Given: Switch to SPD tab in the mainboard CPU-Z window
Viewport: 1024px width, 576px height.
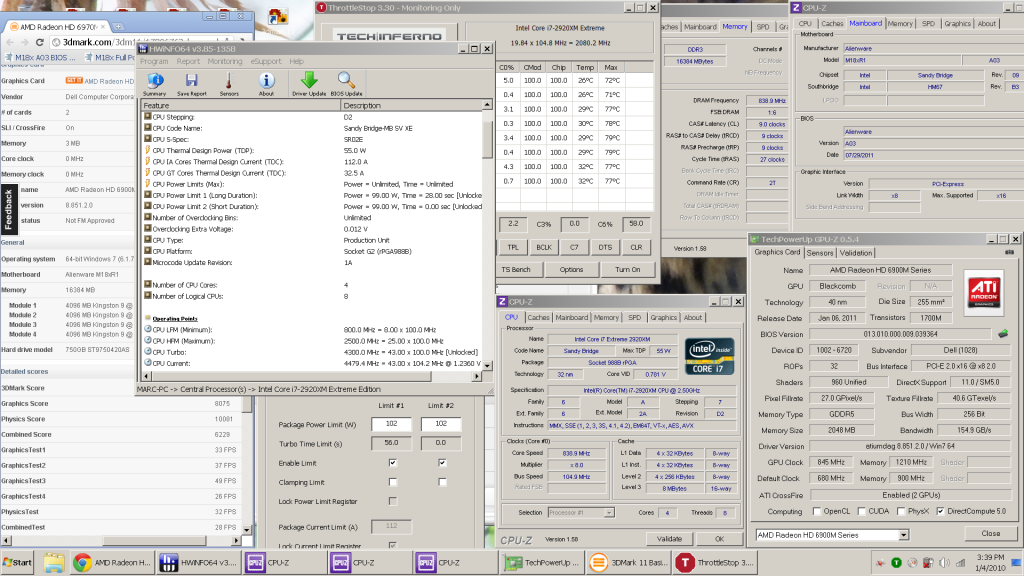Looking at the screenshot, I should [928, 24].
